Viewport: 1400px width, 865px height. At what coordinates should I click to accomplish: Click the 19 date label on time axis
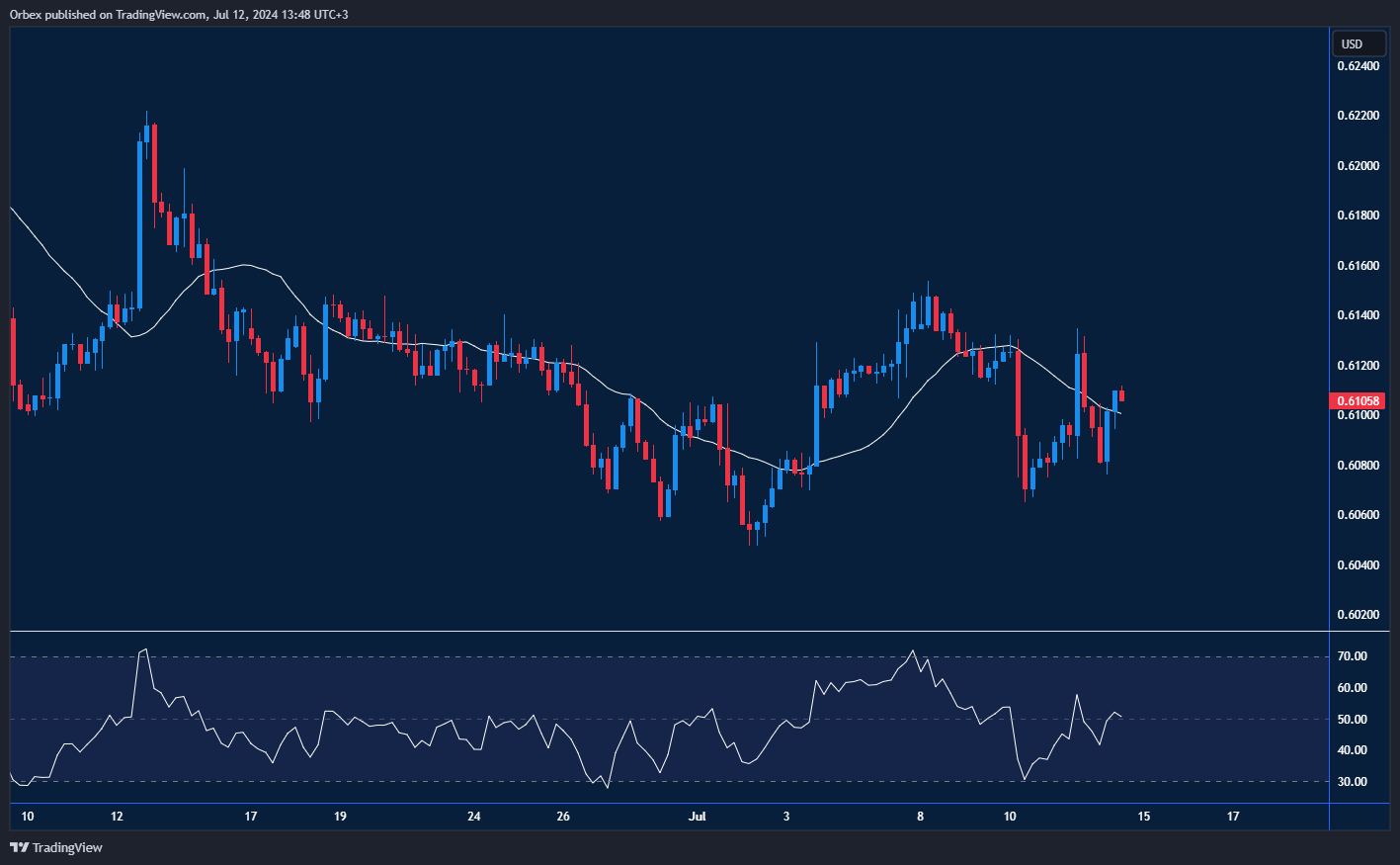click(x=340, y=817)
